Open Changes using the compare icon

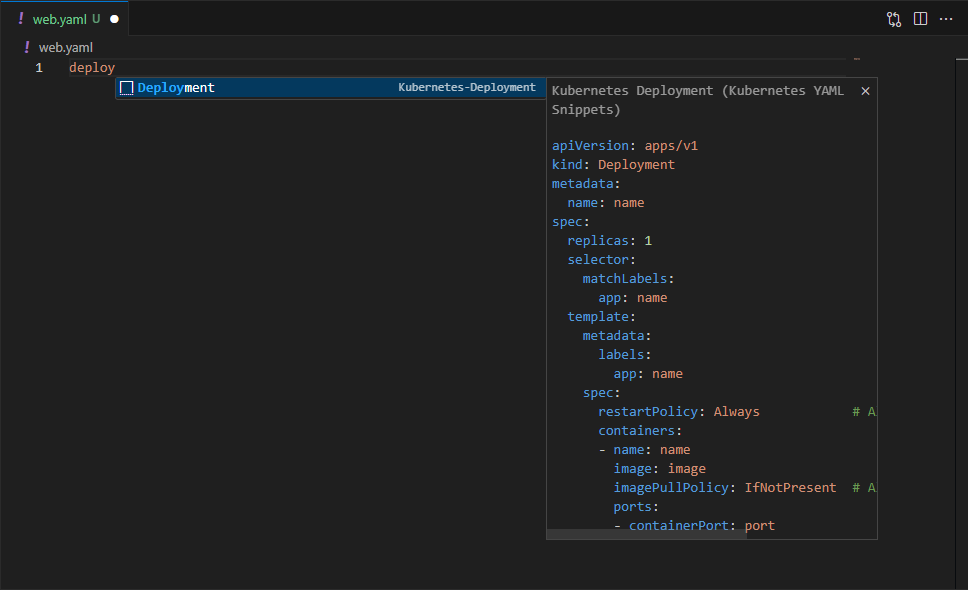(893, 19)
